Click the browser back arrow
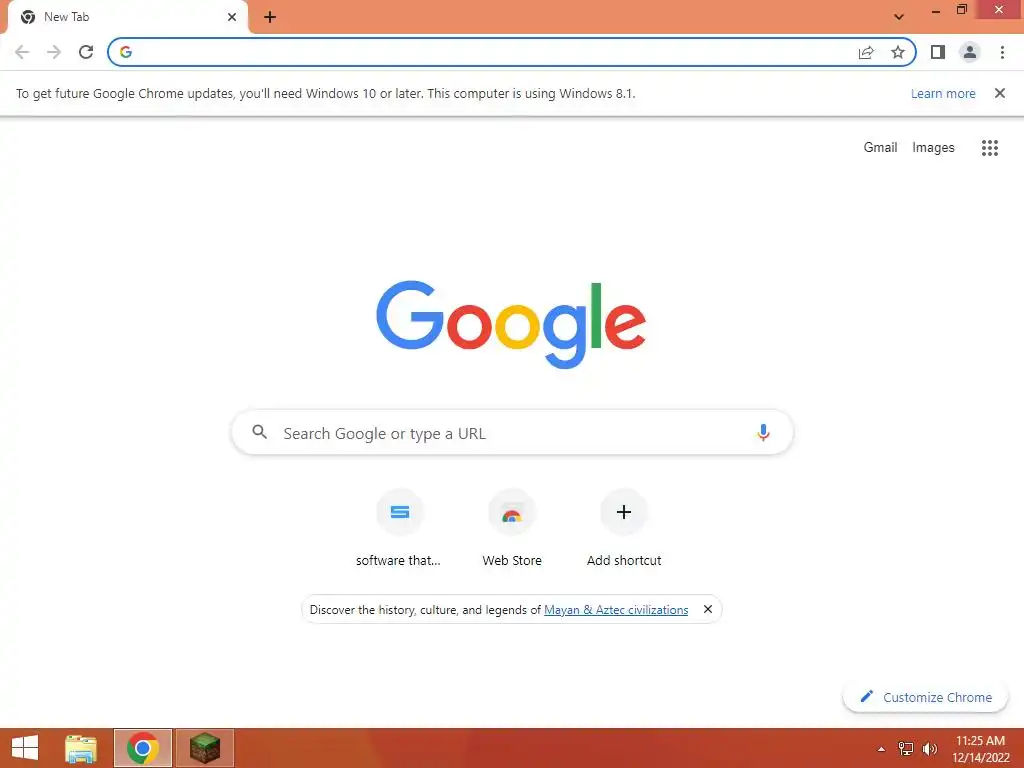 pos(22,52)
